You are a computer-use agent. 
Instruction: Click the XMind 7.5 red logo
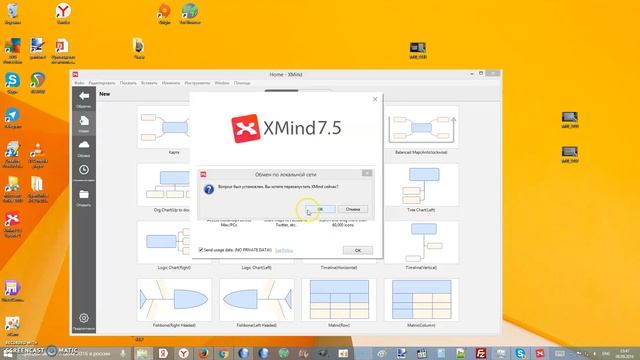click(245, 128)
